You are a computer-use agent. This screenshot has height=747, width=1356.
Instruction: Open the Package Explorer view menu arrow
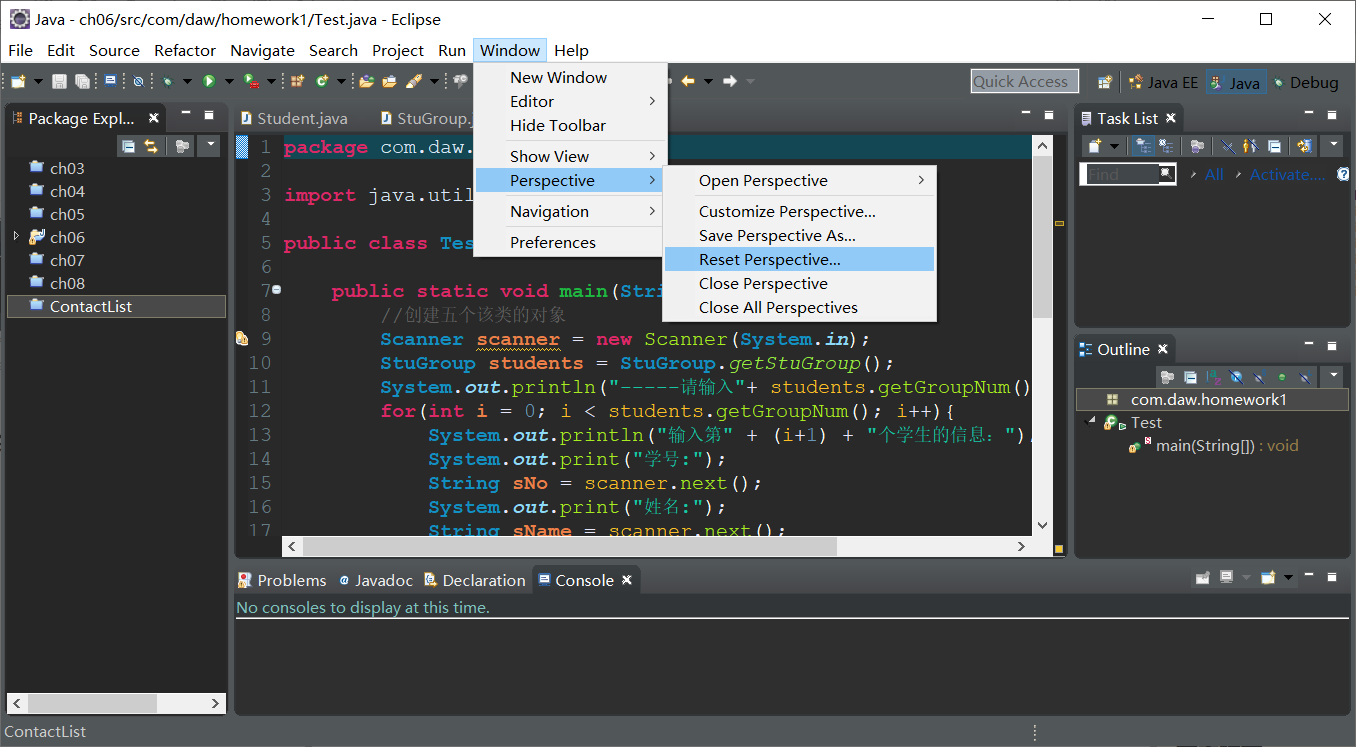[x=208, y=146]
